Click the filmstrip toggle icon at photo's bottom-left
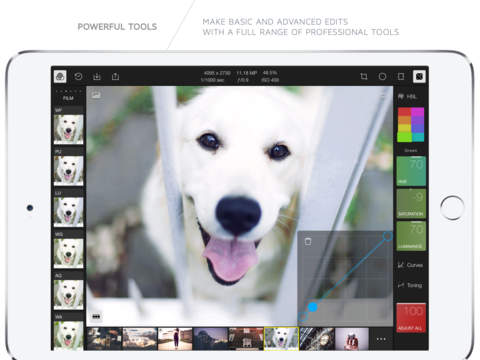 click(x=96, y=316)
